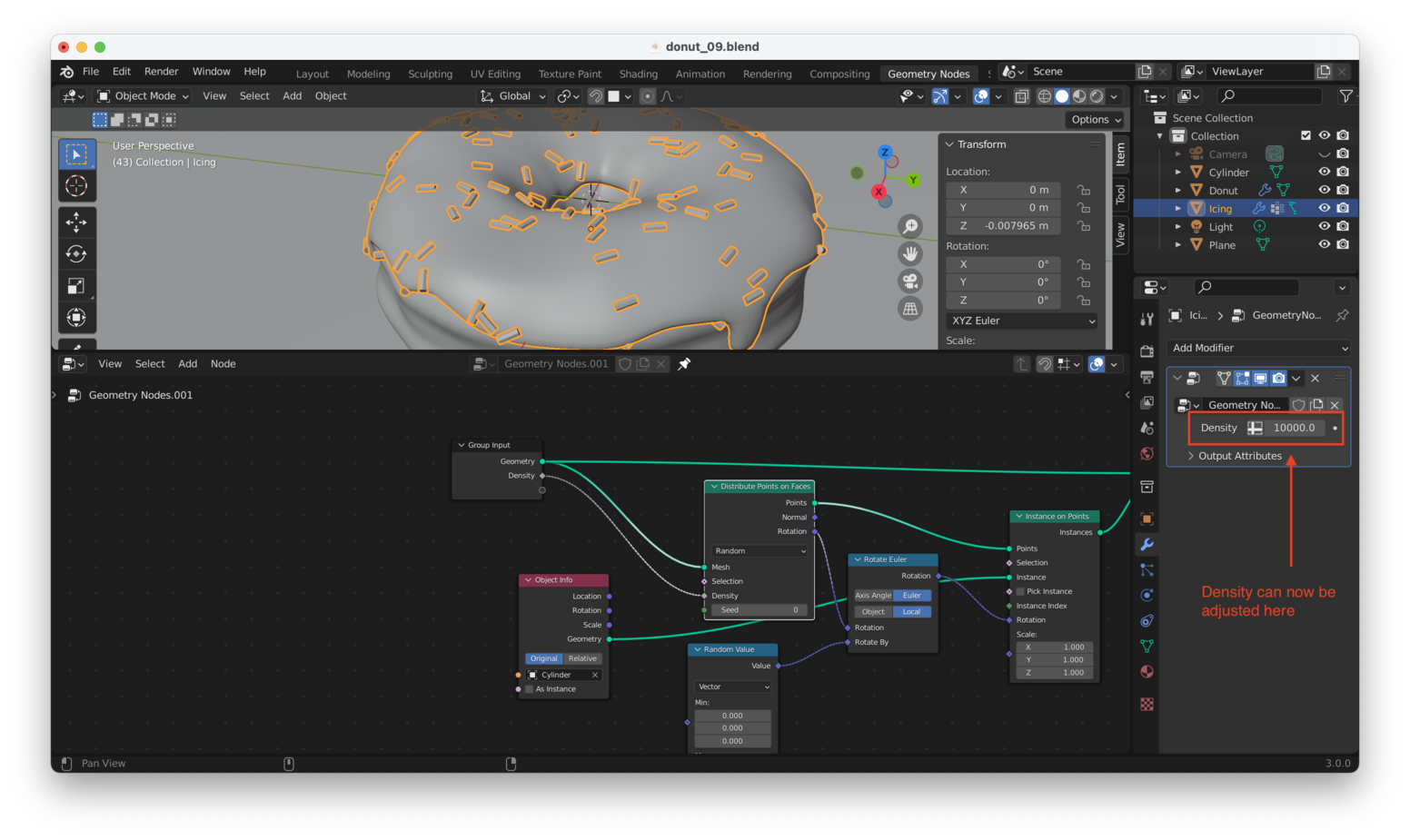Click the Density value field showing 10000.0
The width and height of the screenshot is (1410, 840).
point(1295,427)
